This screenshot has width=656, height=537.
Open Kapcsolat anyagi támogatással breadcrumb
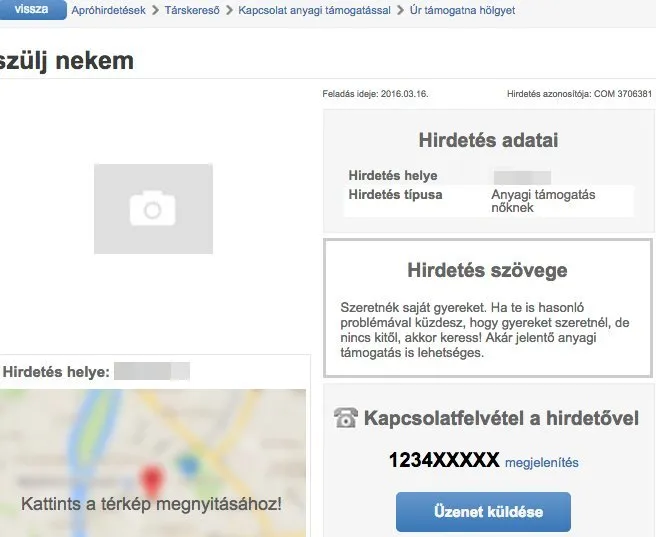(x=314, y=10)
